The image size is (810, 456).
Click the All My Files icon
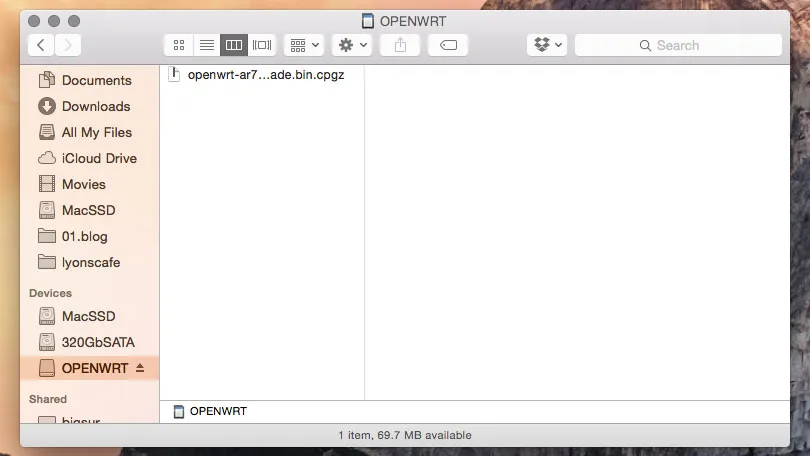pyautogui.click(x=46, y=132)
